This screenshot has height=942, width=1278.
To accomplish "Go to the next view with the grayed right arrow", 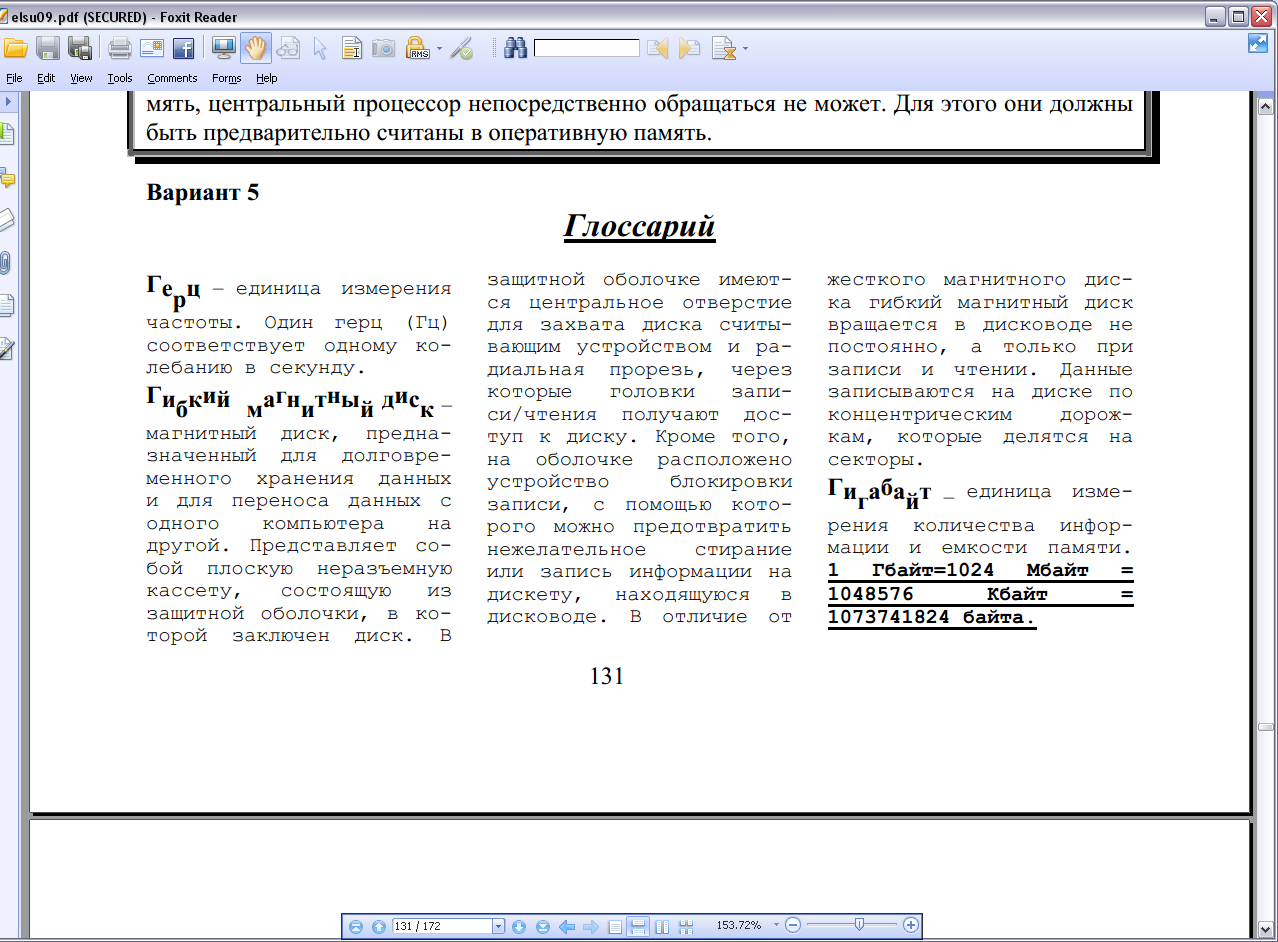I will pos(591,927).
